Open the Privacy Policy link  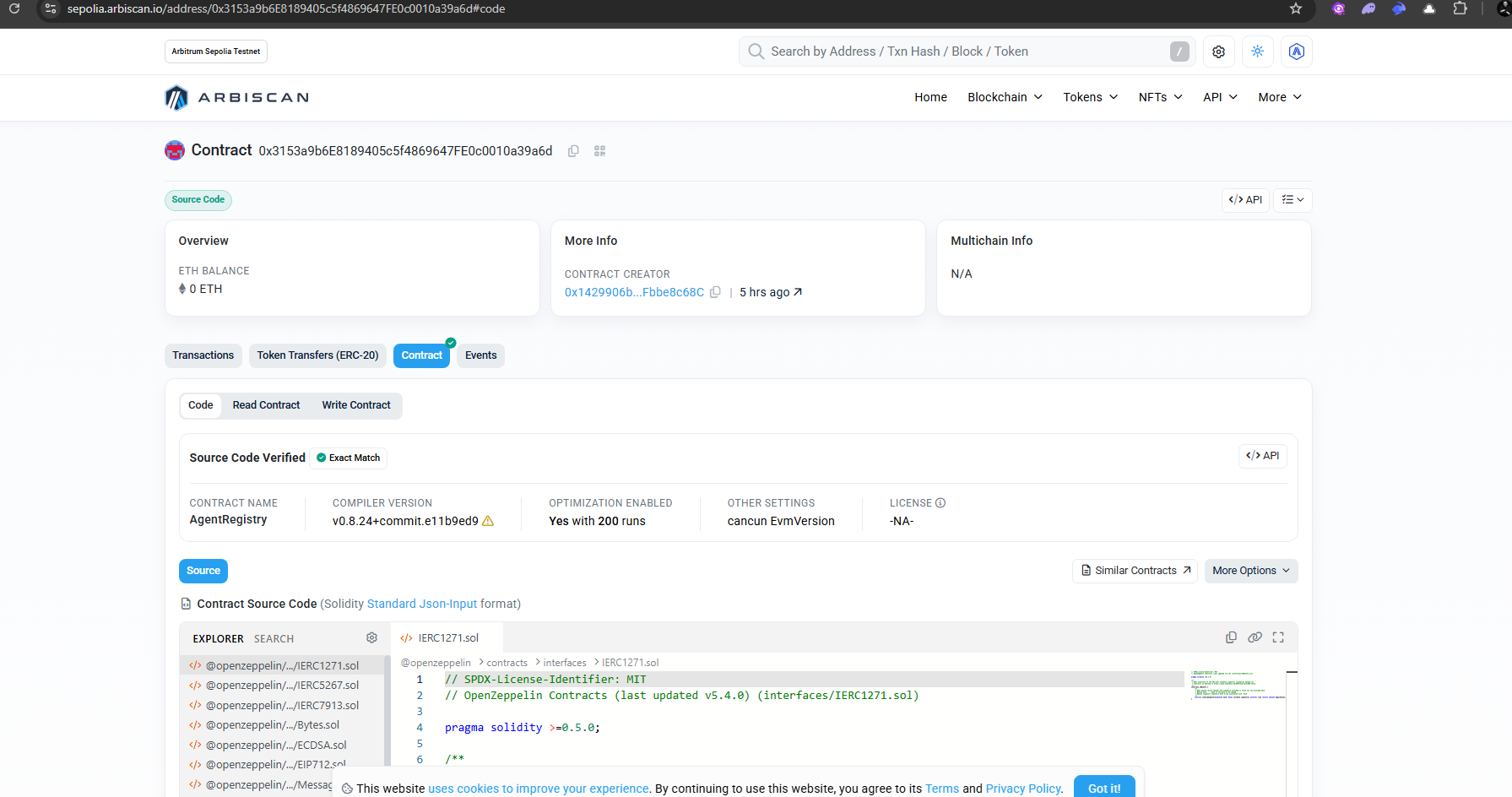coord(1023,789)
